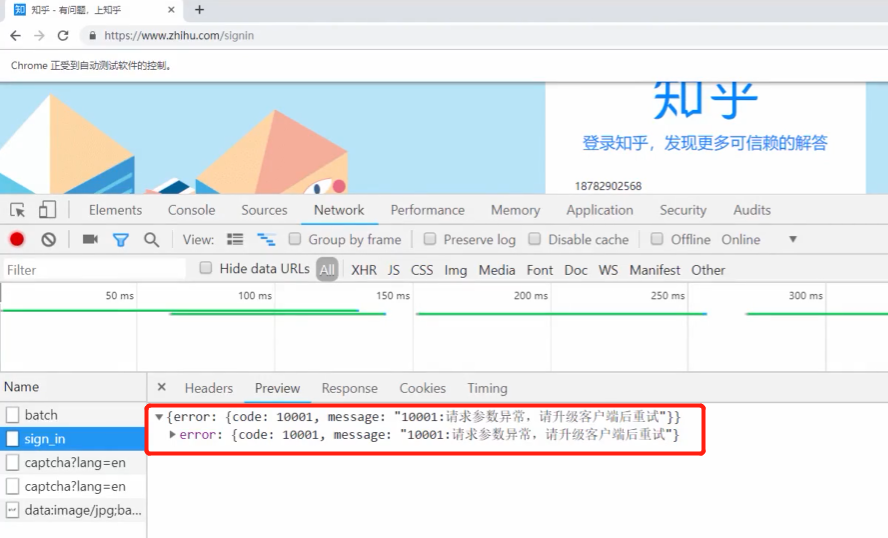Switch to the Sources tab
Screen dimensions: 888x538
(x=264, y=210)
